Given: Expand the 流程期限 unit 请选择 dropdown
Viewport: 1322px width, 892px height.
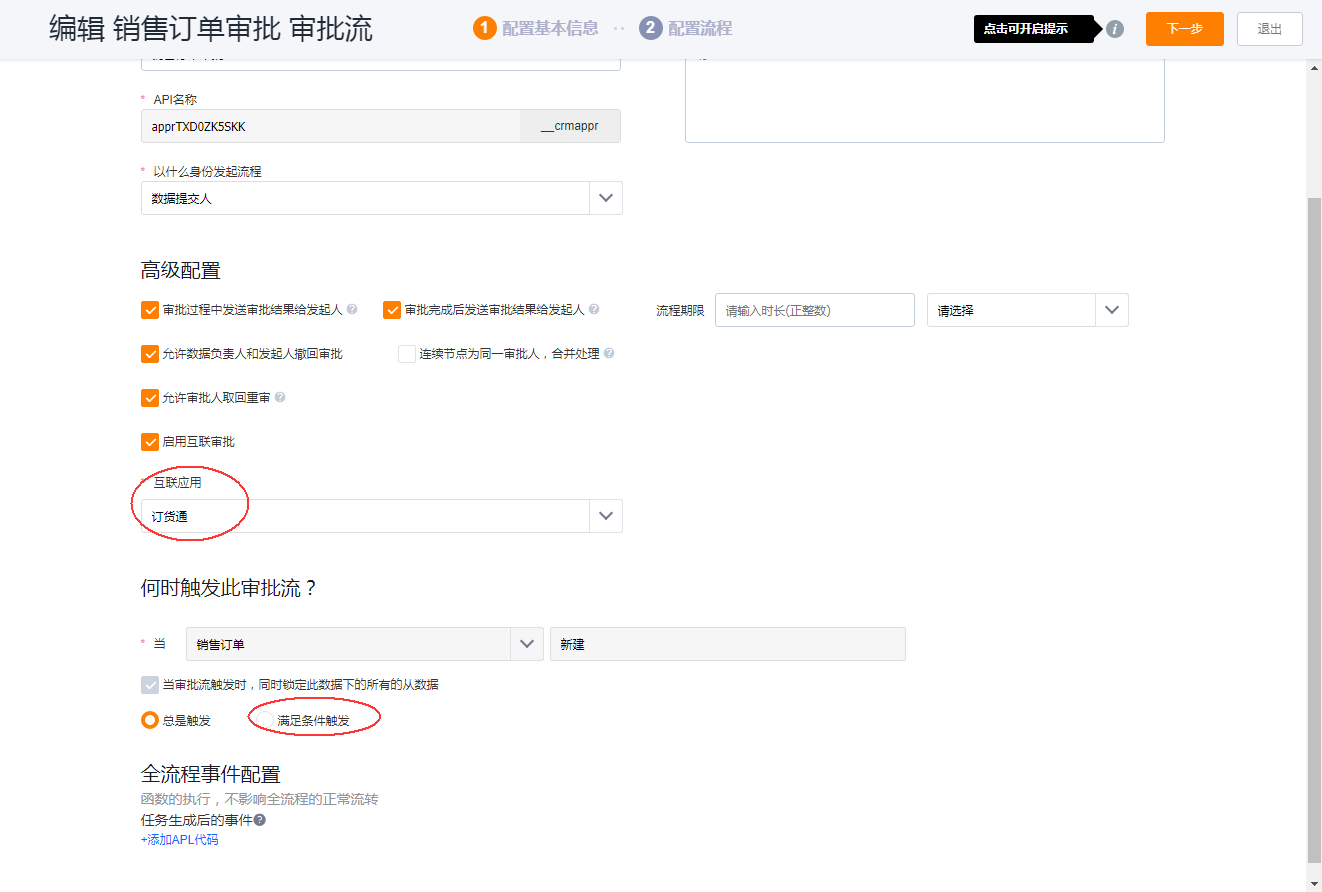Looking at the screenshot, I should click(x=1027, y=310).
